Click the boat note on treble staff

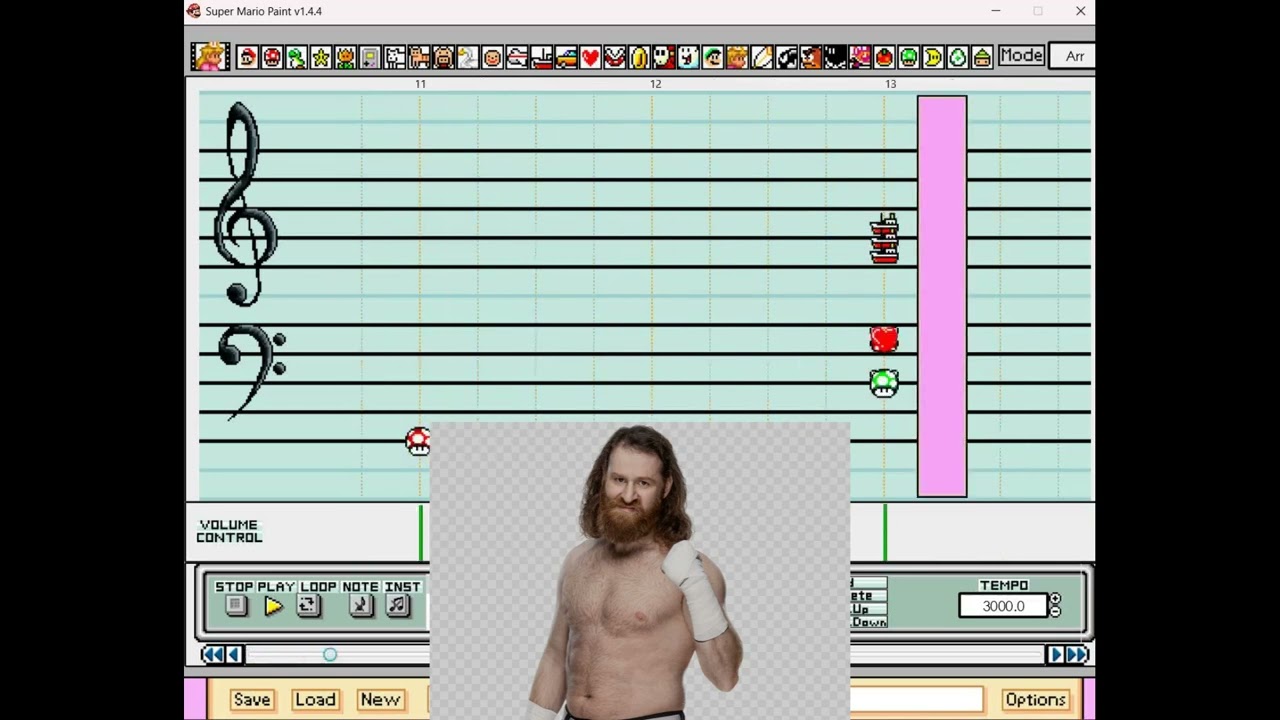point(884,239)
